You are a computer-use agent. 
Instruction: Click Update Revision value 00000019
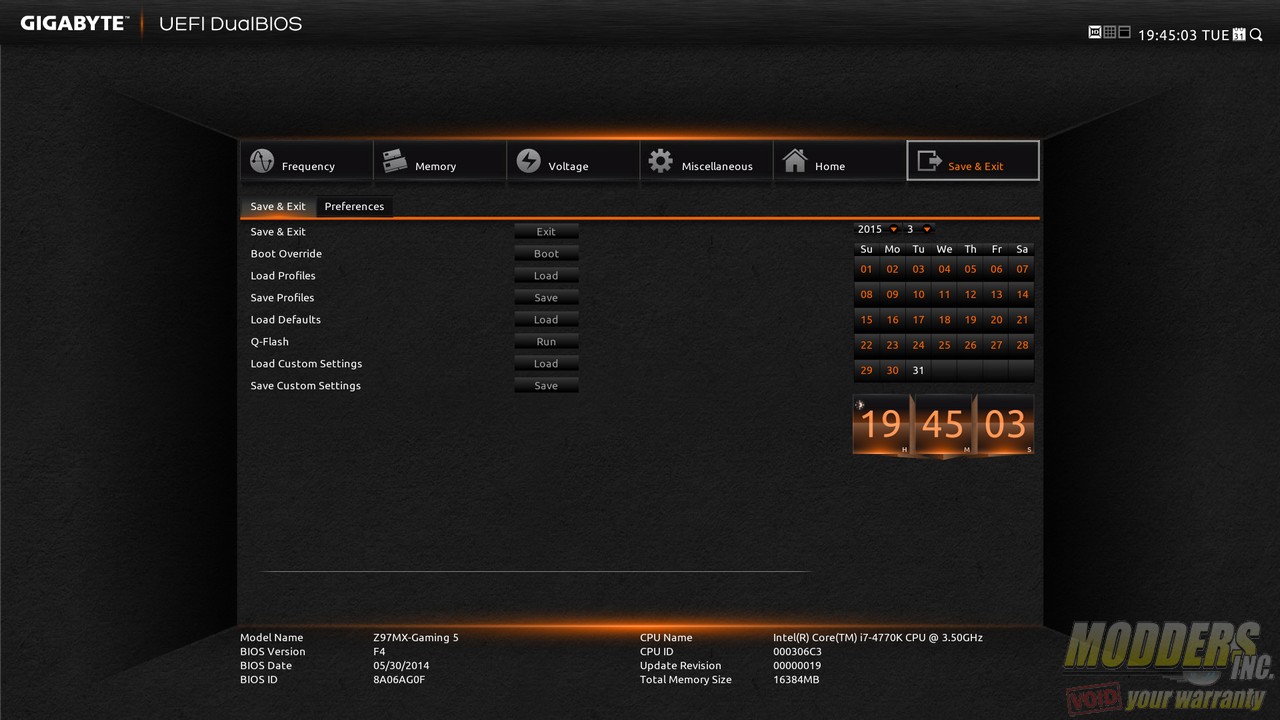[x=797, y=666]
